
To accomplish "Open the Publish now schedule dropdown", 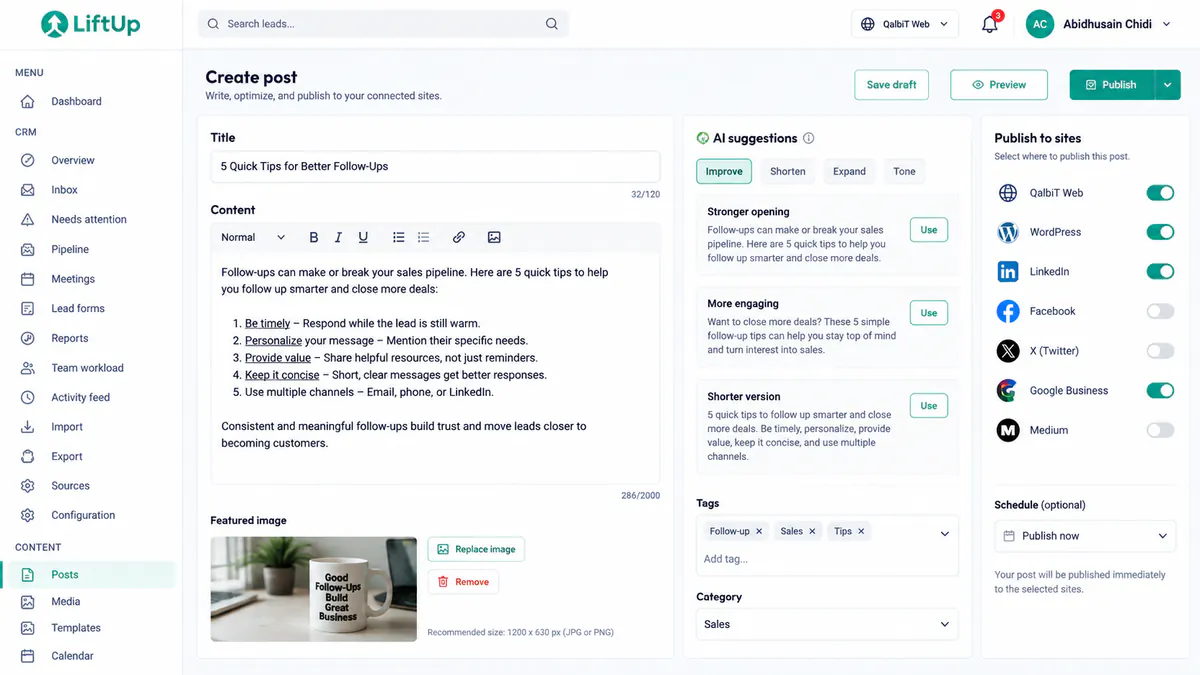I will click(x=1085, y=536).
